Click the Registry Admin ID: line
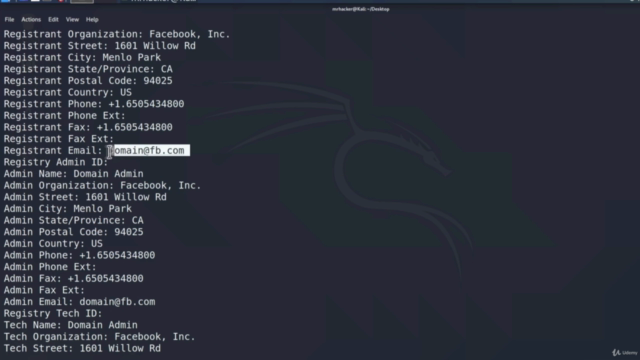 pyautogui.click(x=56, y=162)
